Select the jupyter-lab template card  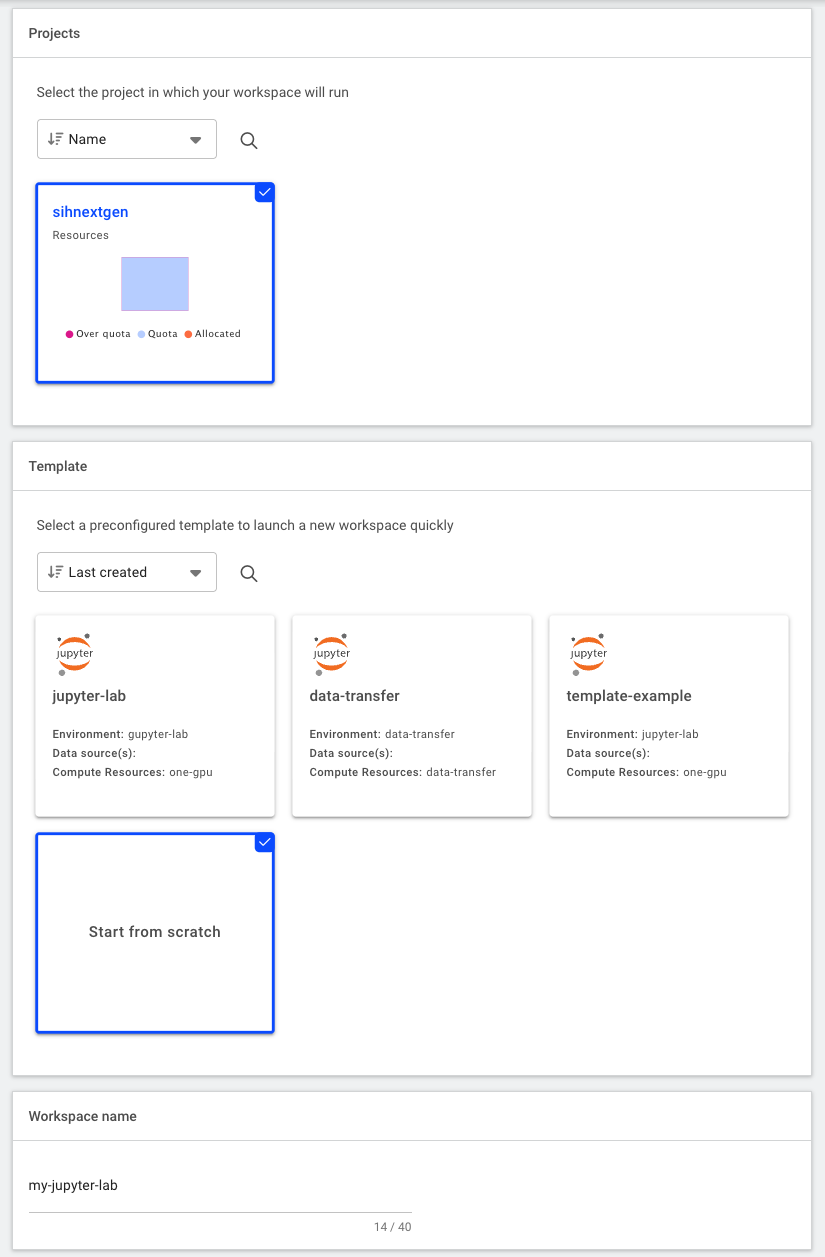point(154,716)
